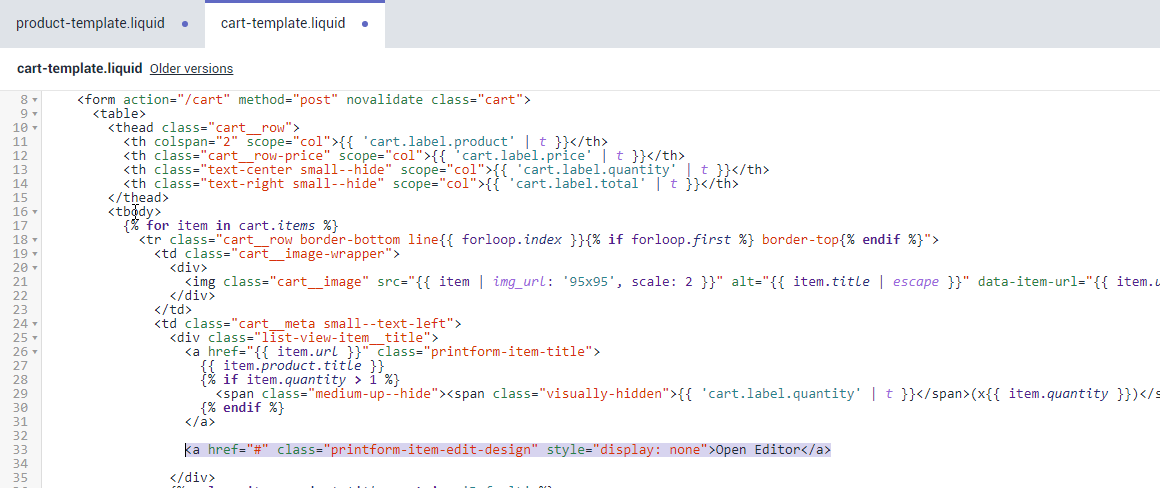Fold the cart__image-wrapper td at line 19
Viewport: 1160px width, 488px height.
(x=36, y=254)
